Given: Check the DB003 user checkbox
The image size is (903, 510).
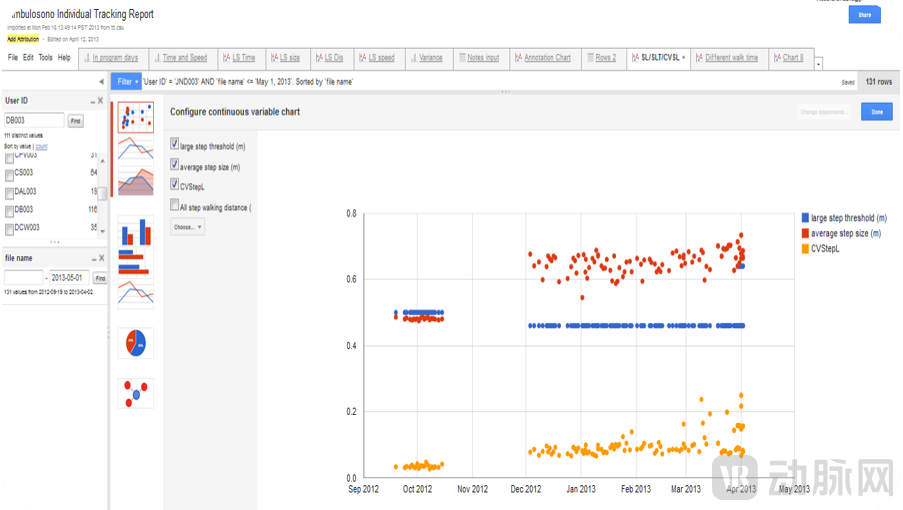Looking at the screenshot, I should [x=9, y=211].
